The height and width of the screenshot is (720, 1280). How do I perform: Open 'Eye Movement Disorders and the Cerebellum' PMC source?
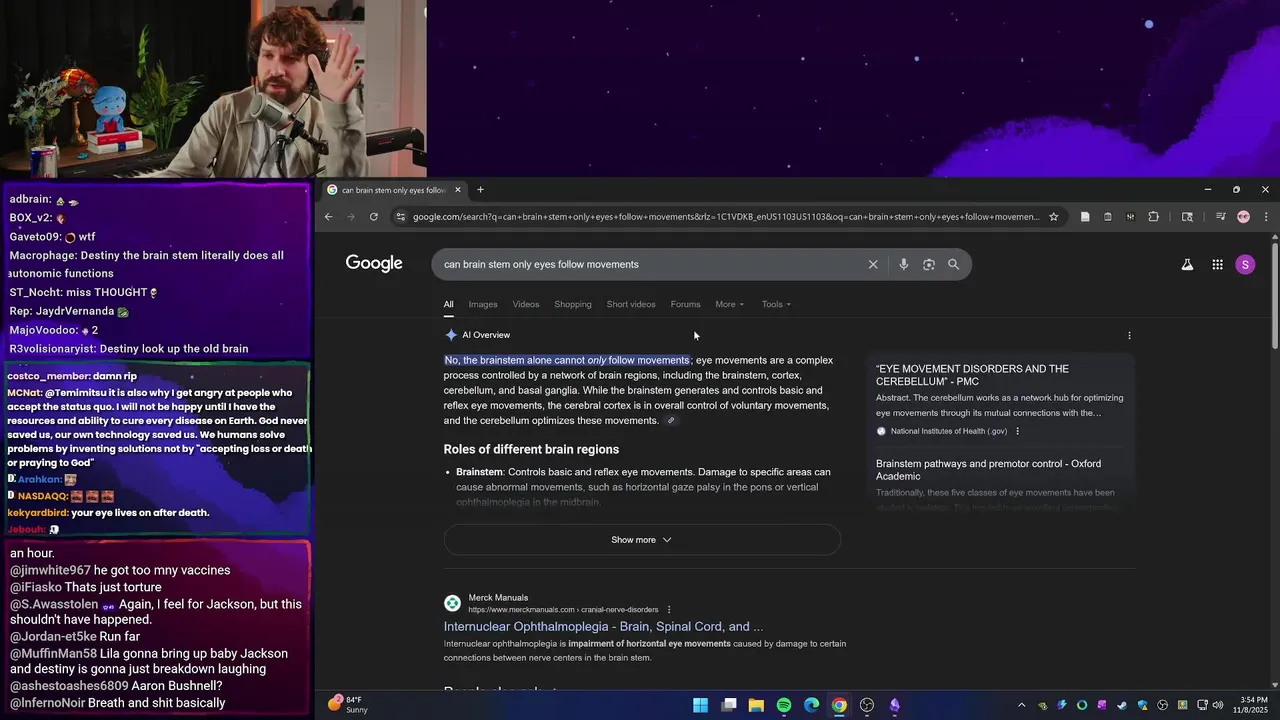click(972, 375)
